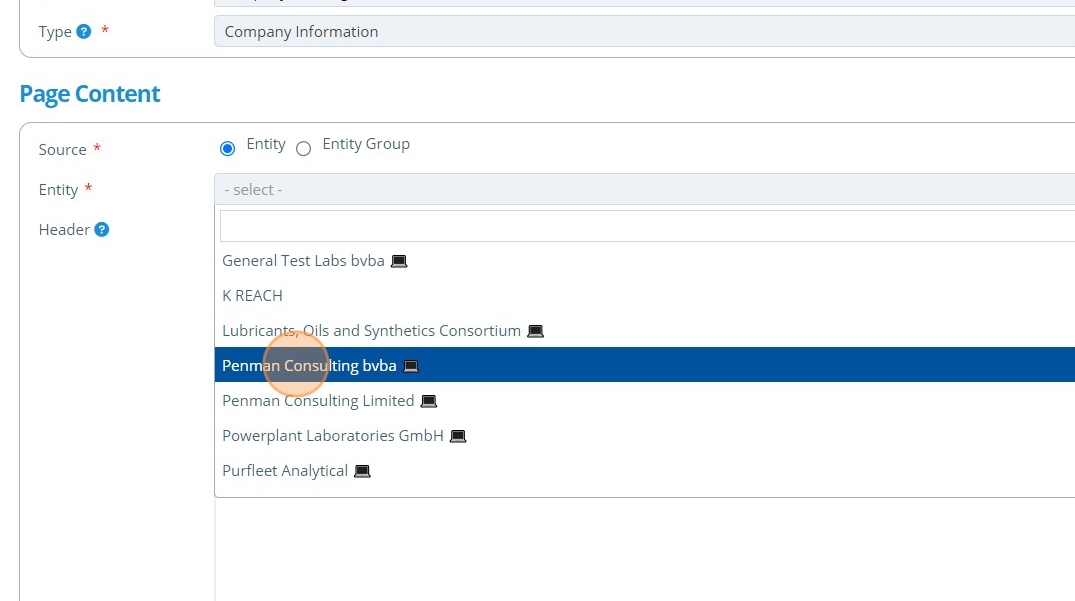Choose Lubricants, Oils and Synthetics Consortium
Screen dimensions: 1075x601
pyautogui.click(x=644, y=331)
